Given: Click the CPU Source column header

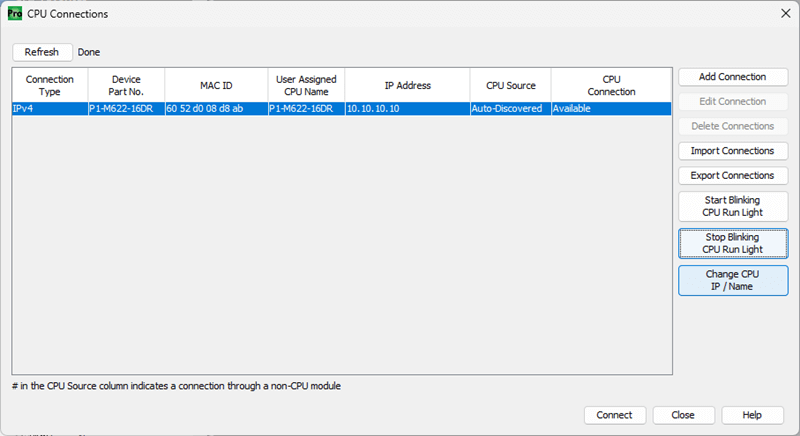Looking at the screenshot, I should (x=510, y=86).
